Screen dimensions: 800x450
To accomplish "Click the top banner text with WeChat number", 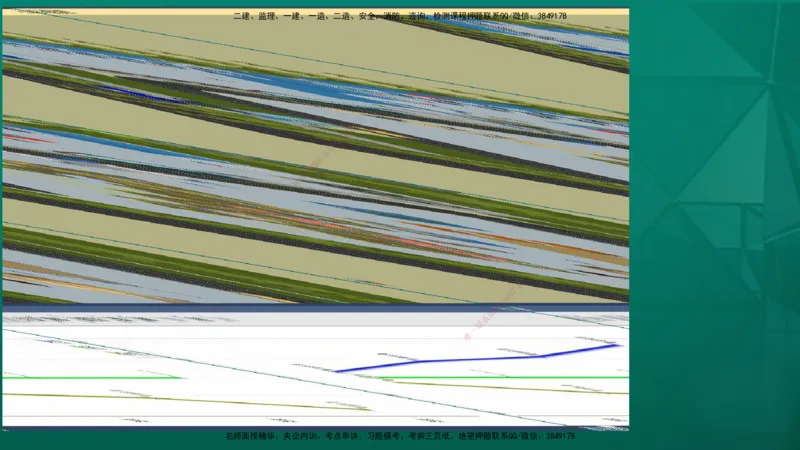I will [x=399, y=16].
